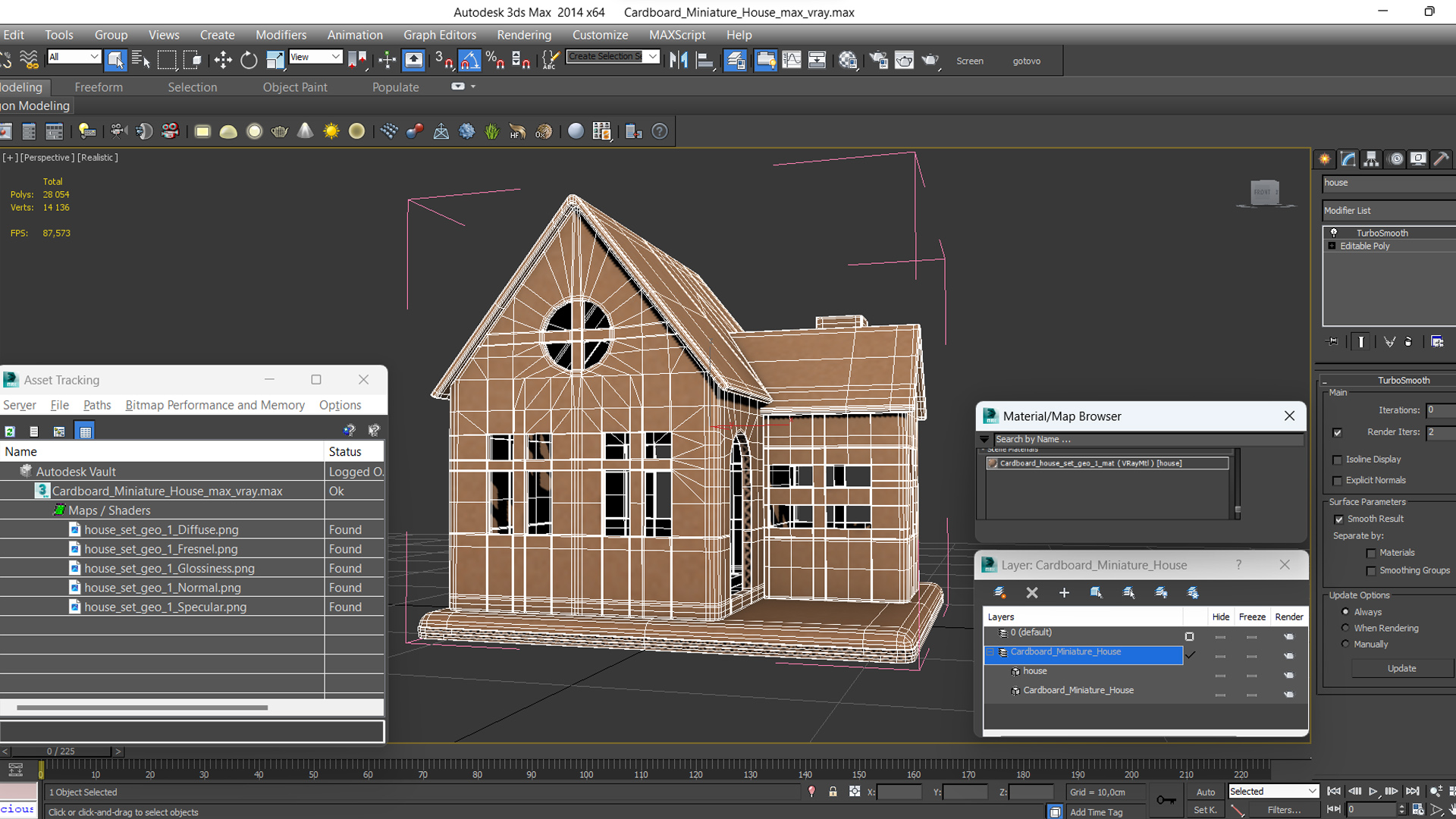Refresh the Asset Tracking list
The image size is (1456, 819).
(x=10, y=431)
